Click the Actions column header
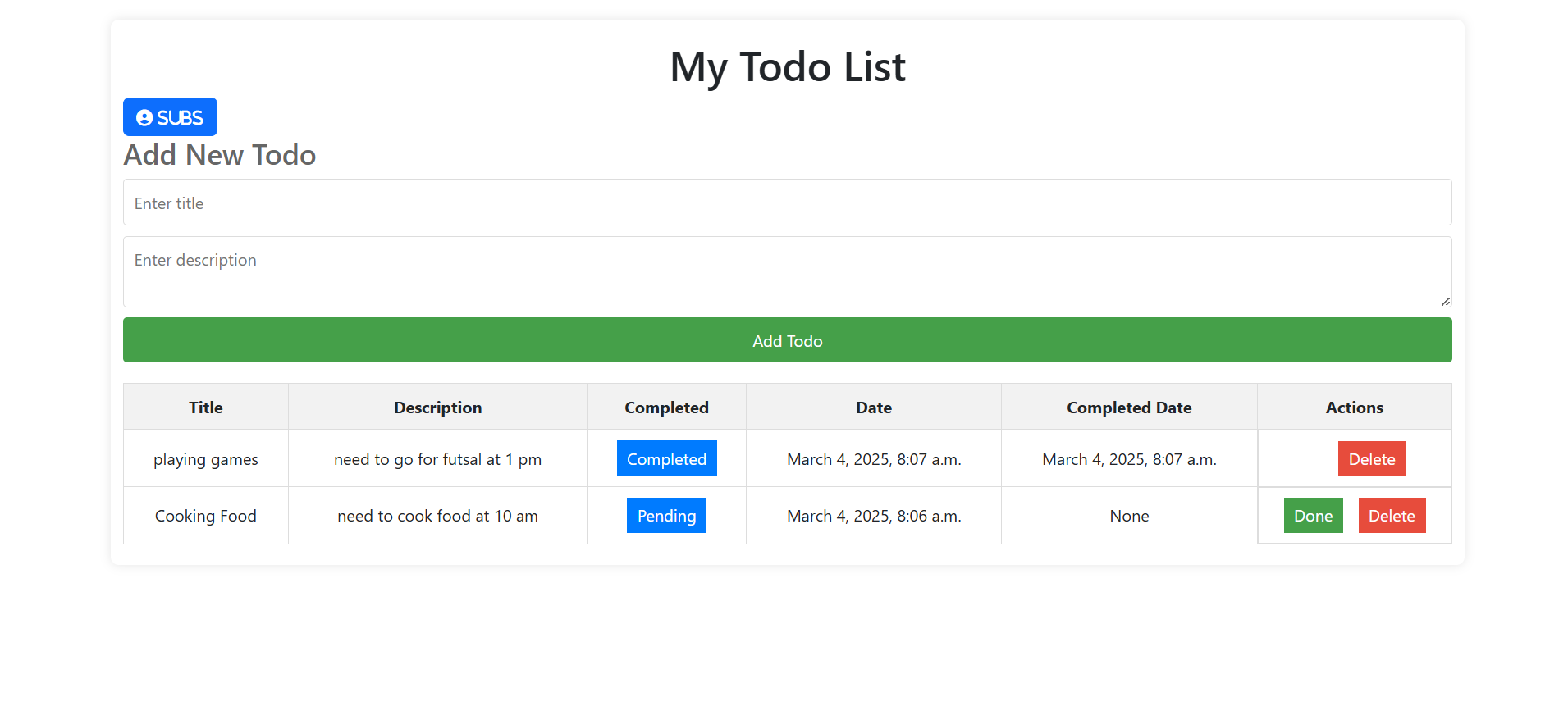Viewport: 1568px width, 706px height. pos(1354,408)
